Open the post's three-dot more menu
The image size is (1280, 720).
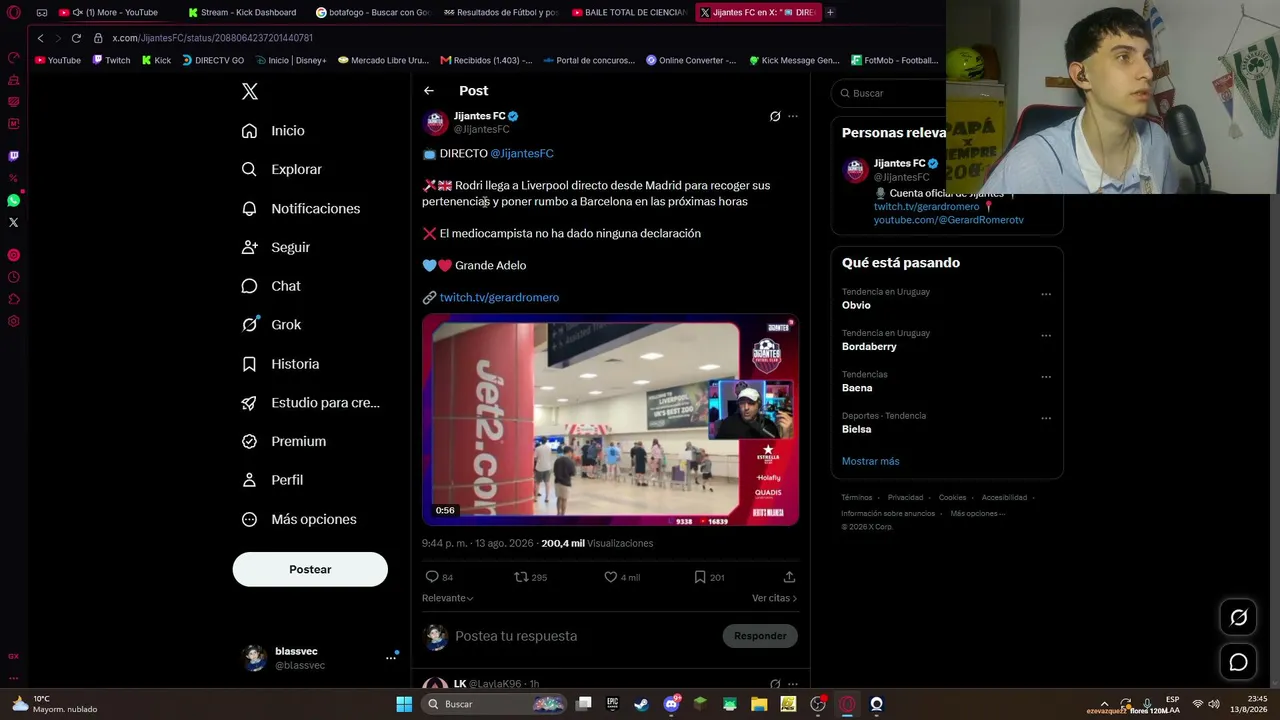[793, 116]
